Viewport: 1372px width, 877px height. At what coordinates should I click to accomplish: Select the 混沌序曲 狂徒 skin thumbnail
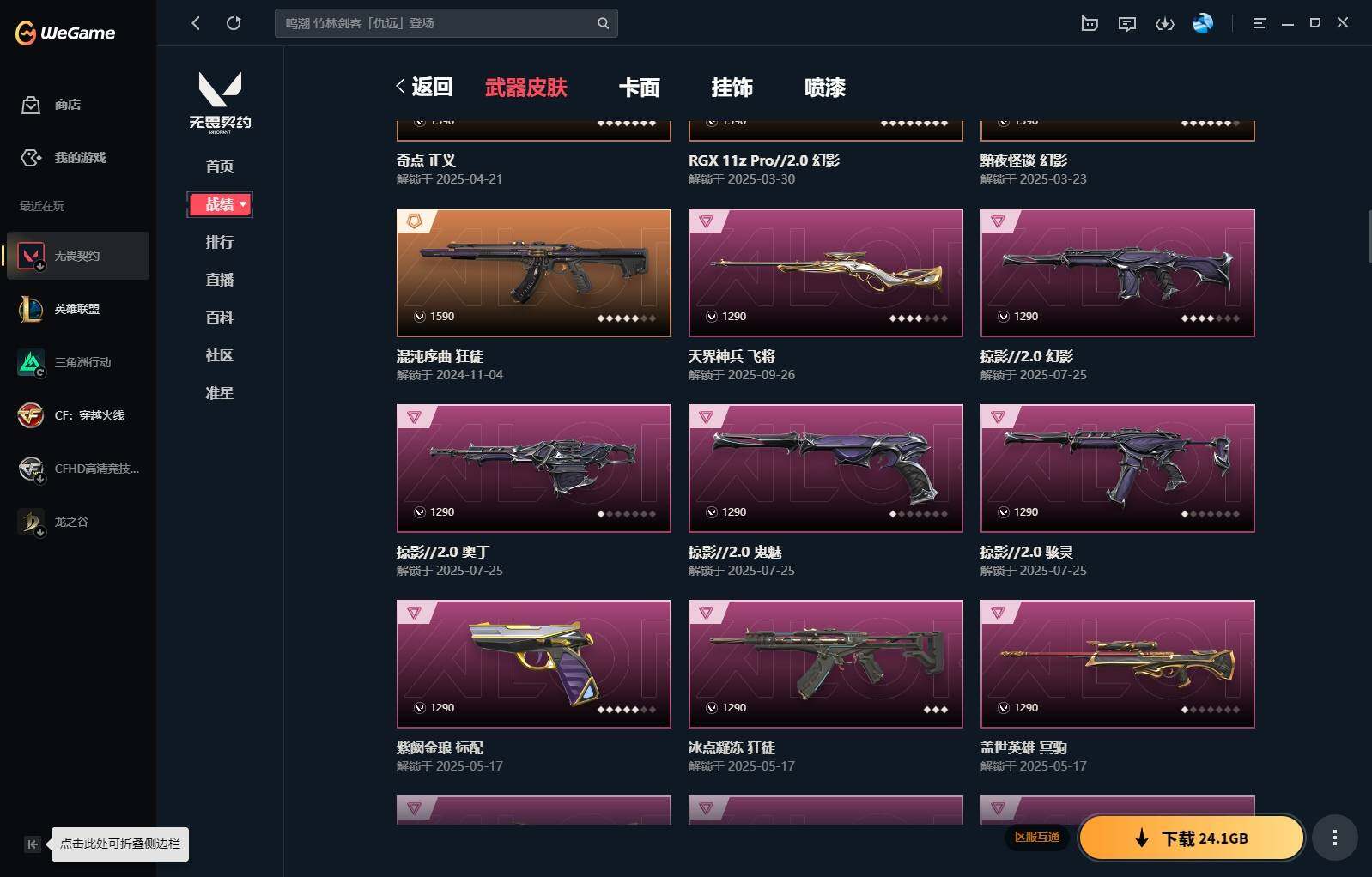pos(534,273)
